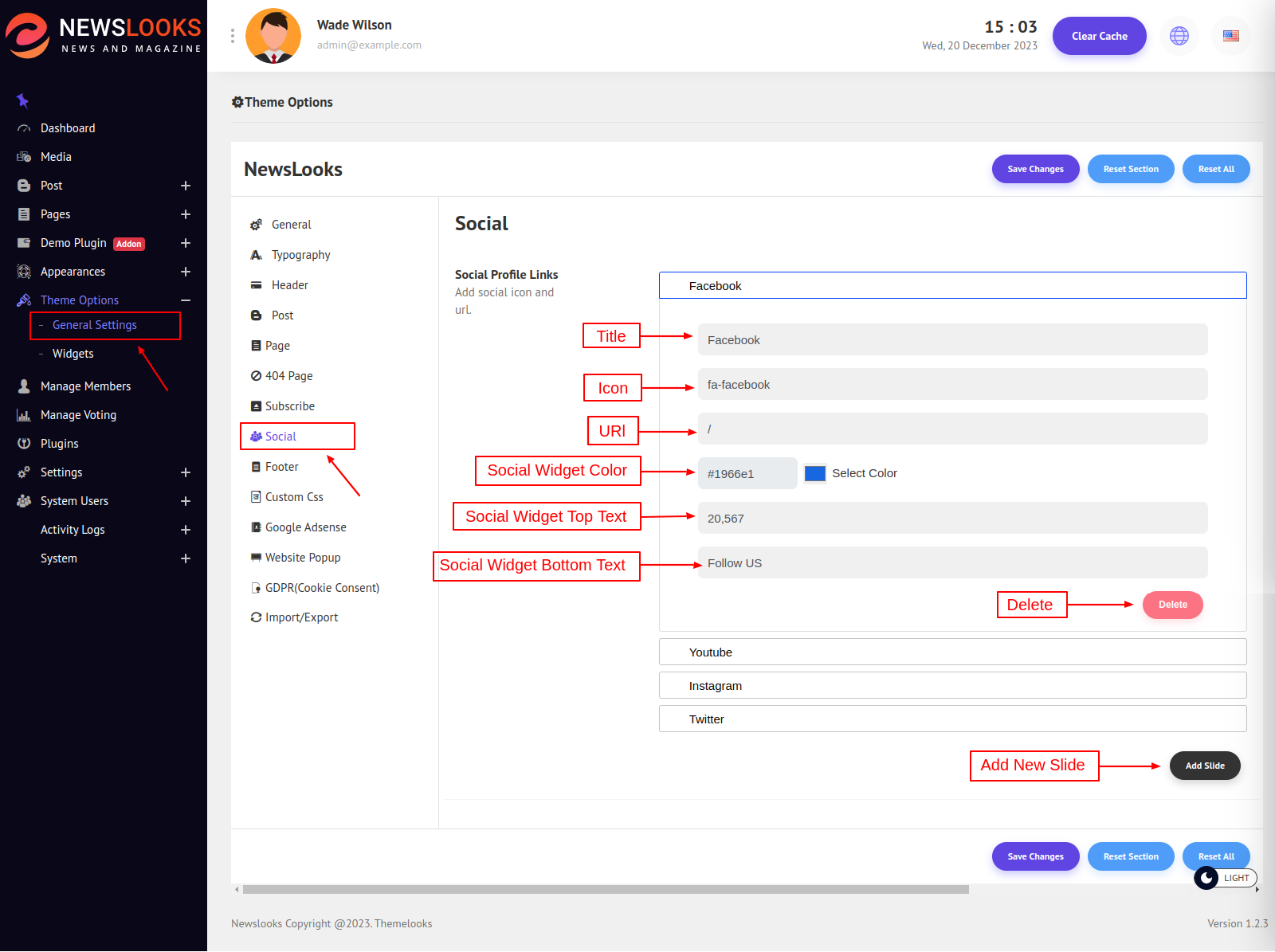Open the blue Social Widget color swatch

[814, 473]
